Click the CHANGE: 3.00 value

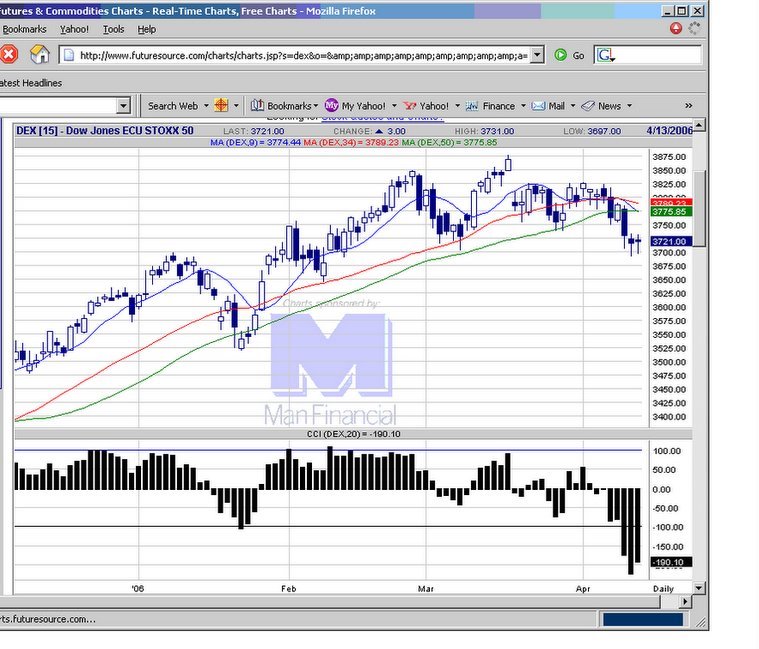(x=369, y=131)
